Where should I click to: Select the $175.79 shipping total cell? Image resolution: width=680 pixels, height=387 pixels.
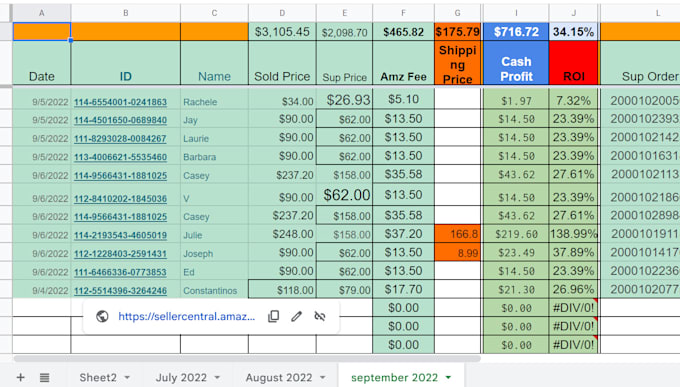pos(458,32)
